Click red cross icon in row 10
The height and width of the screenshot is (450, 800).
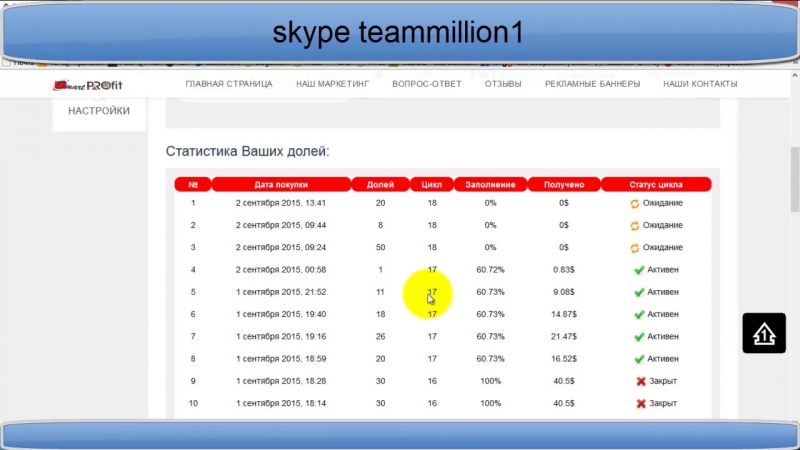click(641, 404)
